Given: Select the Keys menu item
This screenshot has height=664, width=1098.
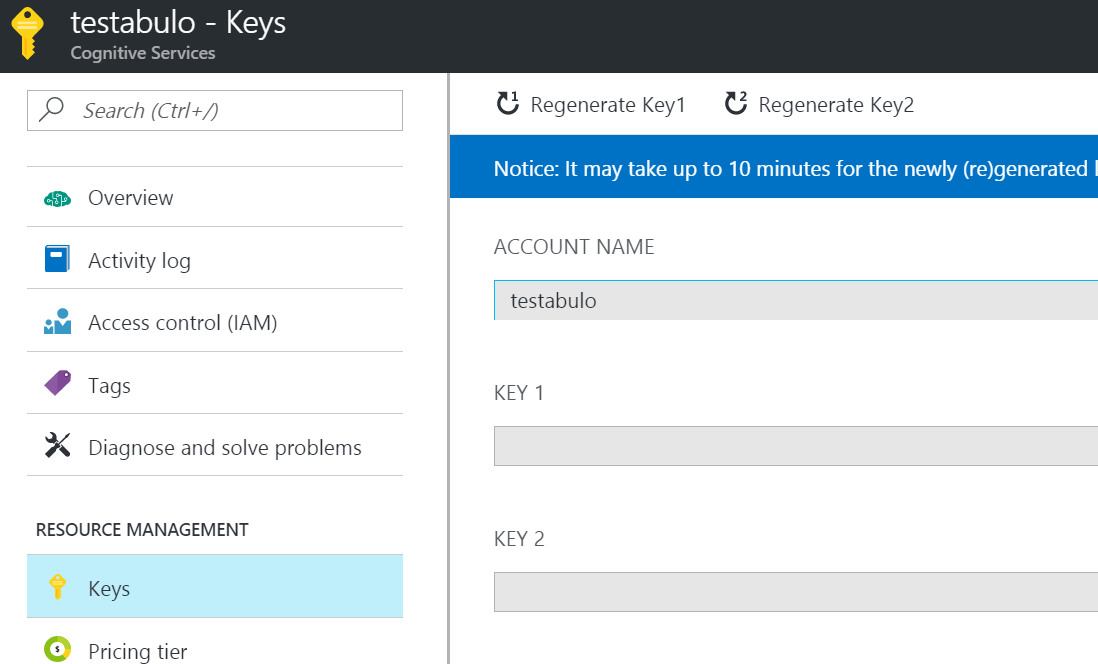Looking at the screenshot, I should (x=215, y=586).
